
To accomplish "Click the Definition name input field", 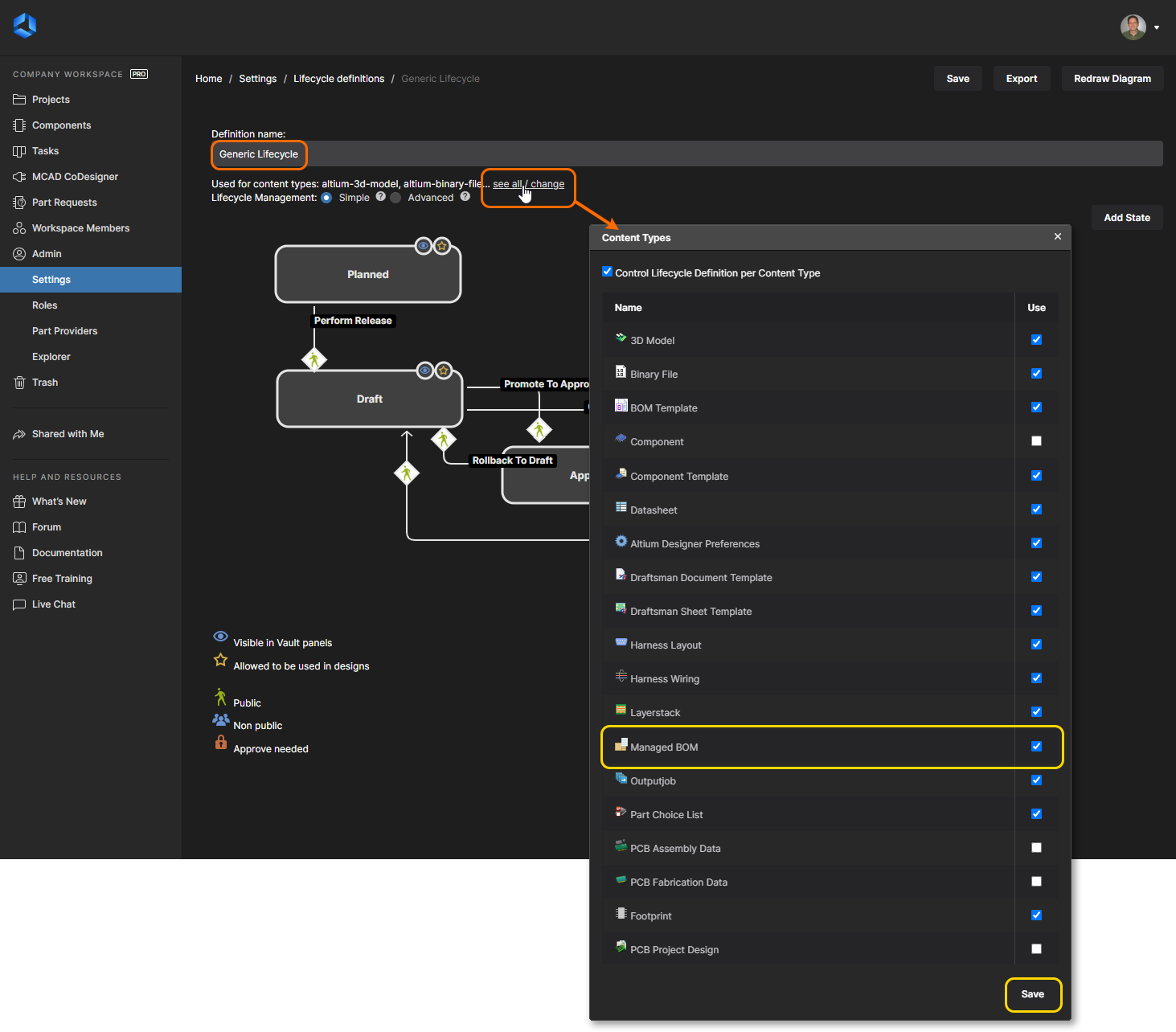I will point(687,154).
